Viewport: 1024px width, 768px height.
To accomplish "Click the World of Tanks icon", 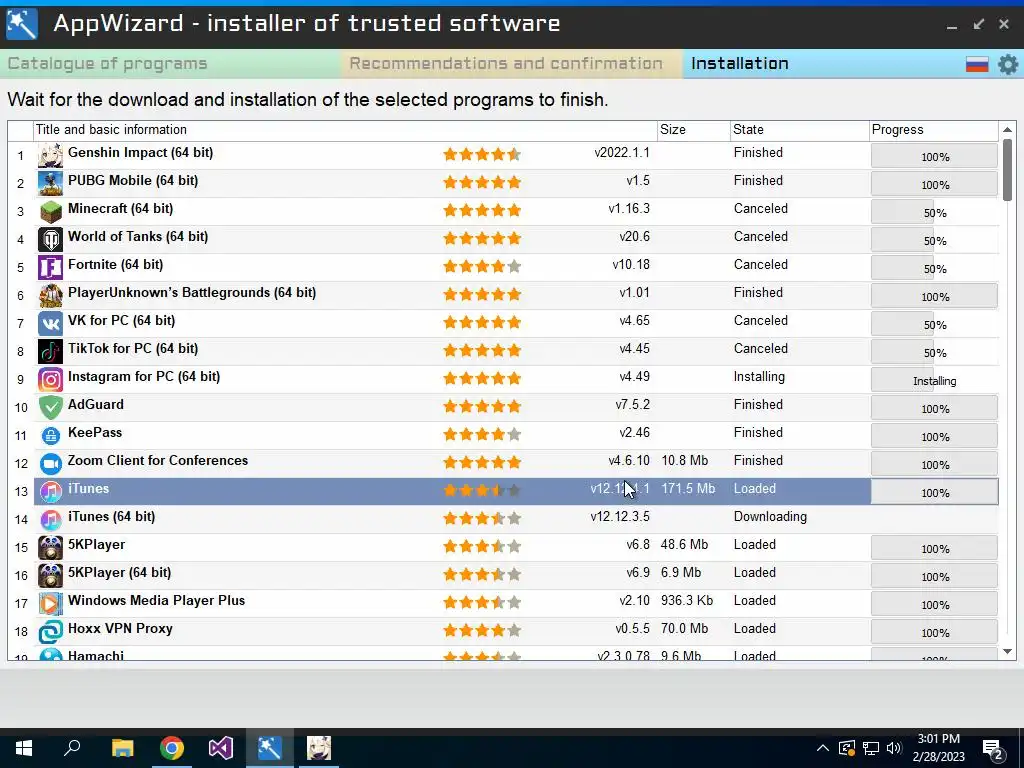I will click(x=50, y=240).
